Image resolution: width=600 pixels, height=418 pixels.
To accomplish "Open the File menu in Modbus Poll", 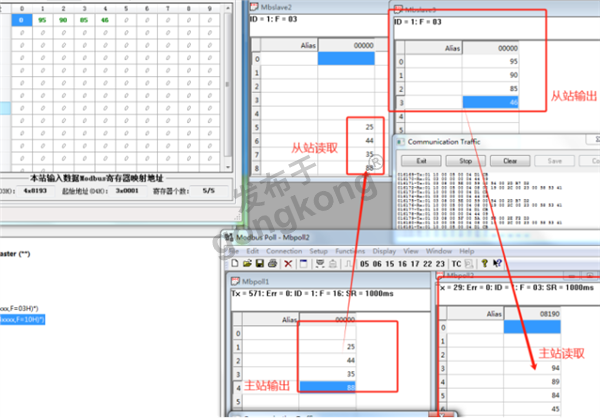I will (x=234, y=251).
